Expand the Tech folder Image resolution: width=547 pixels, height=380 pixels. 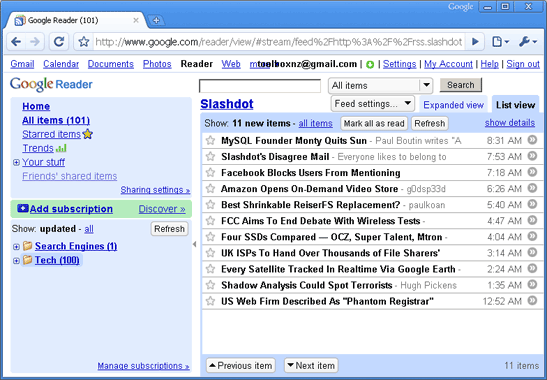(16, 261)
